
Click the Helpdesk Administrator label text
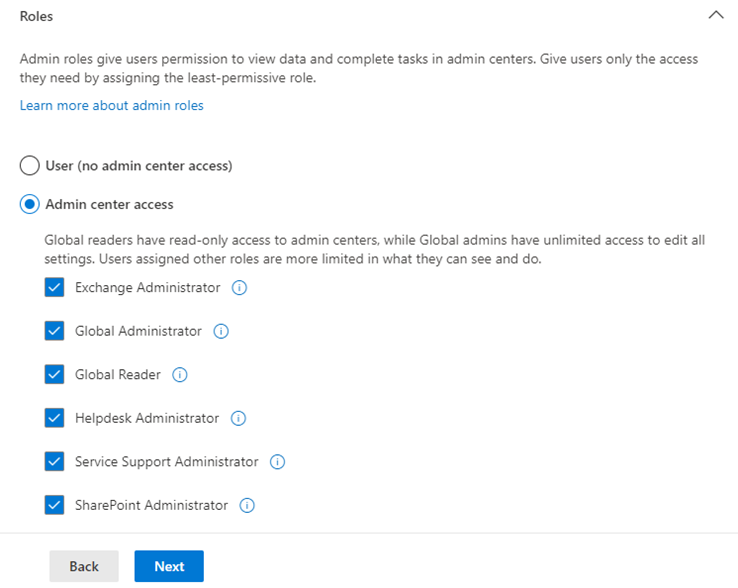(x=147, y=418)
